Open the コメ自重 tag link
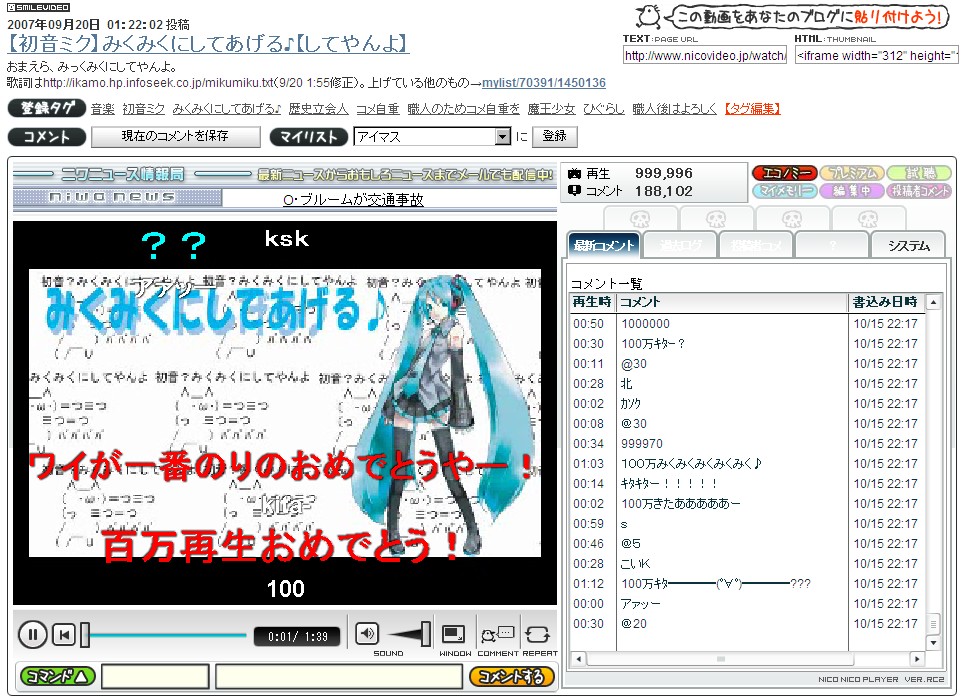The image size is (970, 700). 378,109
